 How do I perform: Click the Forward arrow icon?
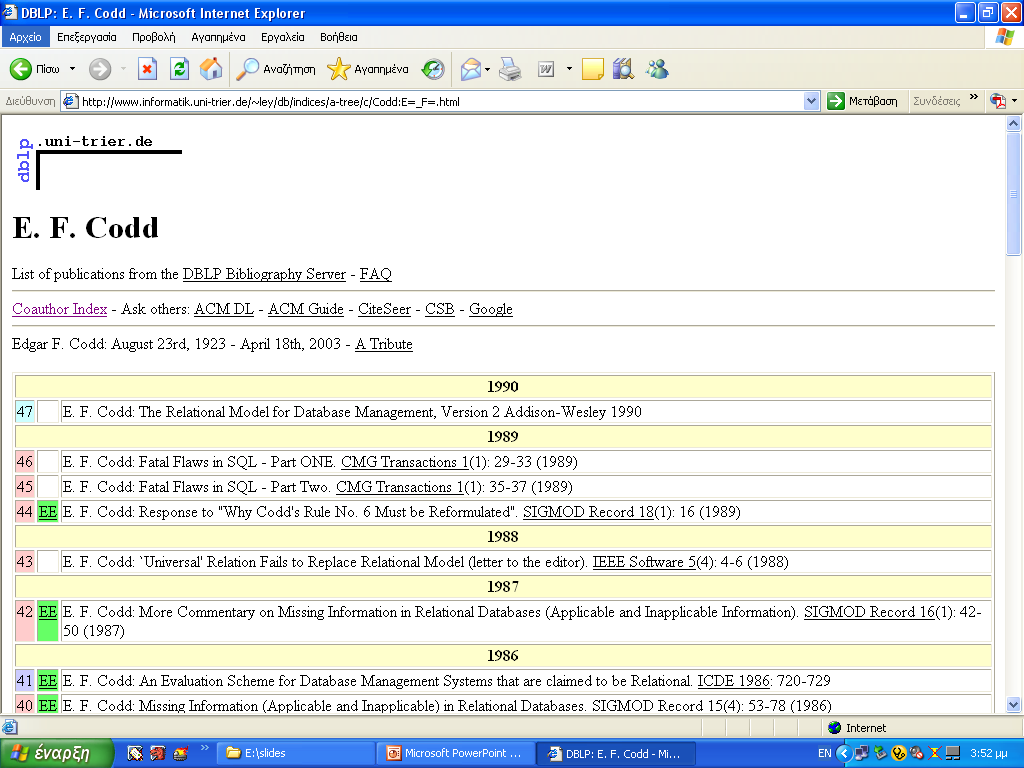click(100, 69)
